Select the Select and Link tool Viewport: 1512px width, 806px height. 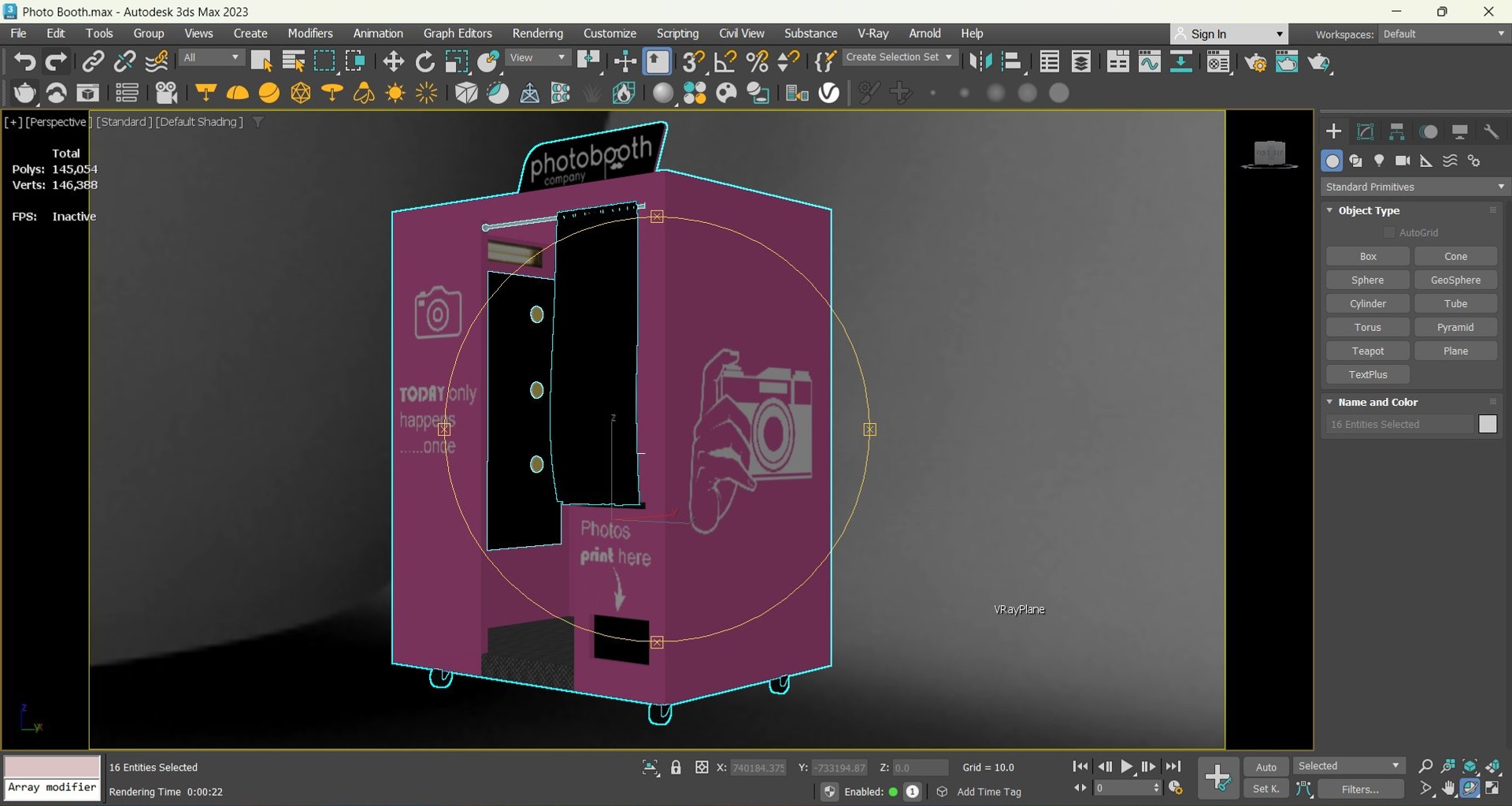click(x=93, y=61)
